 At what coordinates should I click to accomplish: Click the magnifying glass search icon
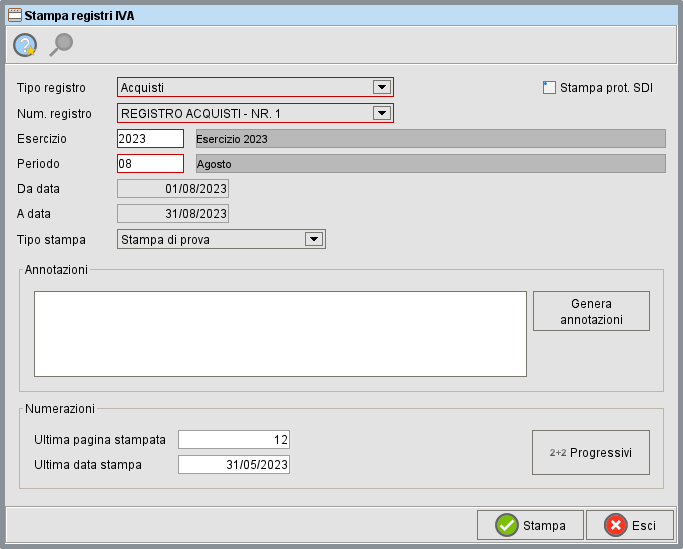[61, 45]
